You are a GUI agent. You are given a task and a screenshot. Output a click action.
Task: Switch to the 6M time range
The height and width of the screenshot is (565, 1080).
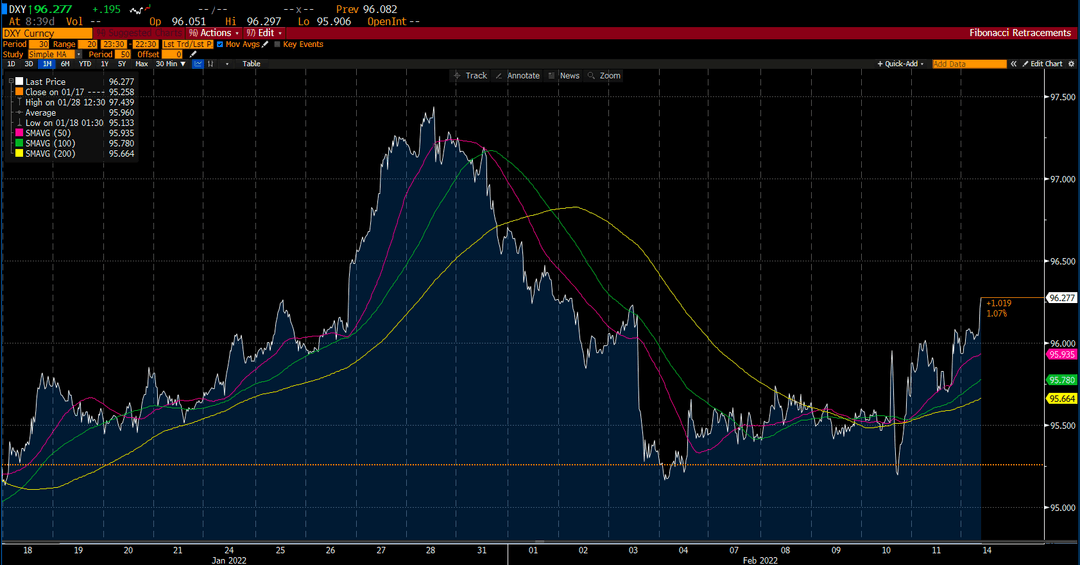coord(65,63)
